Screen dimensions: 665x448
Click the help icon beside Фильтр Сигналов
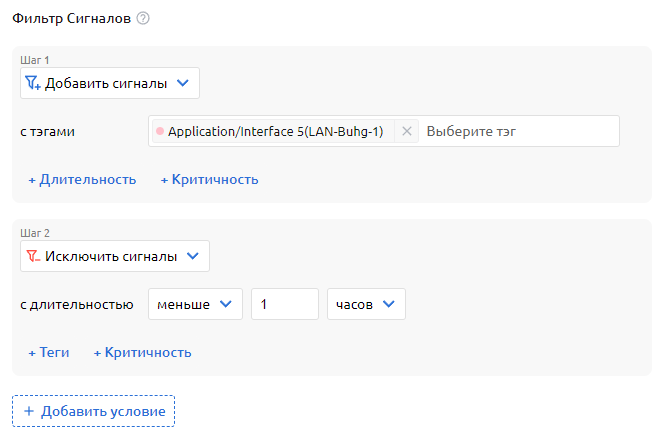point(143,19)
